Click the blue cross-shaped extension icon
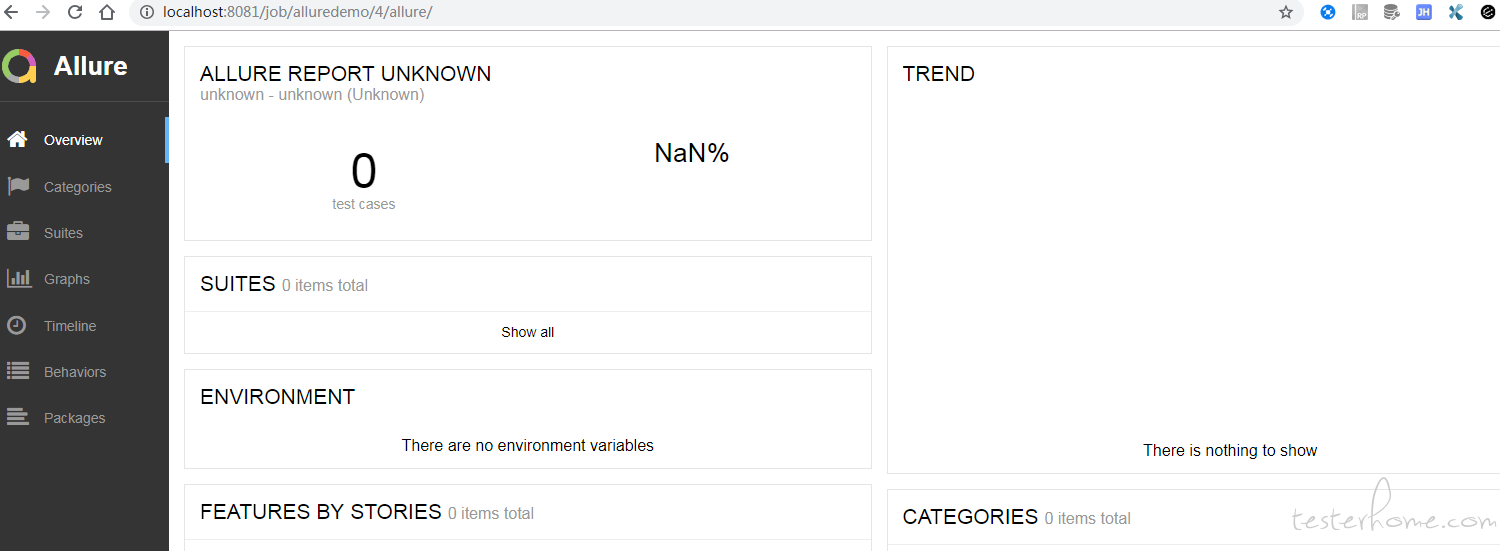This screenshot has height=551, width=1500. pyautogui.click(x=1455, y=13)
